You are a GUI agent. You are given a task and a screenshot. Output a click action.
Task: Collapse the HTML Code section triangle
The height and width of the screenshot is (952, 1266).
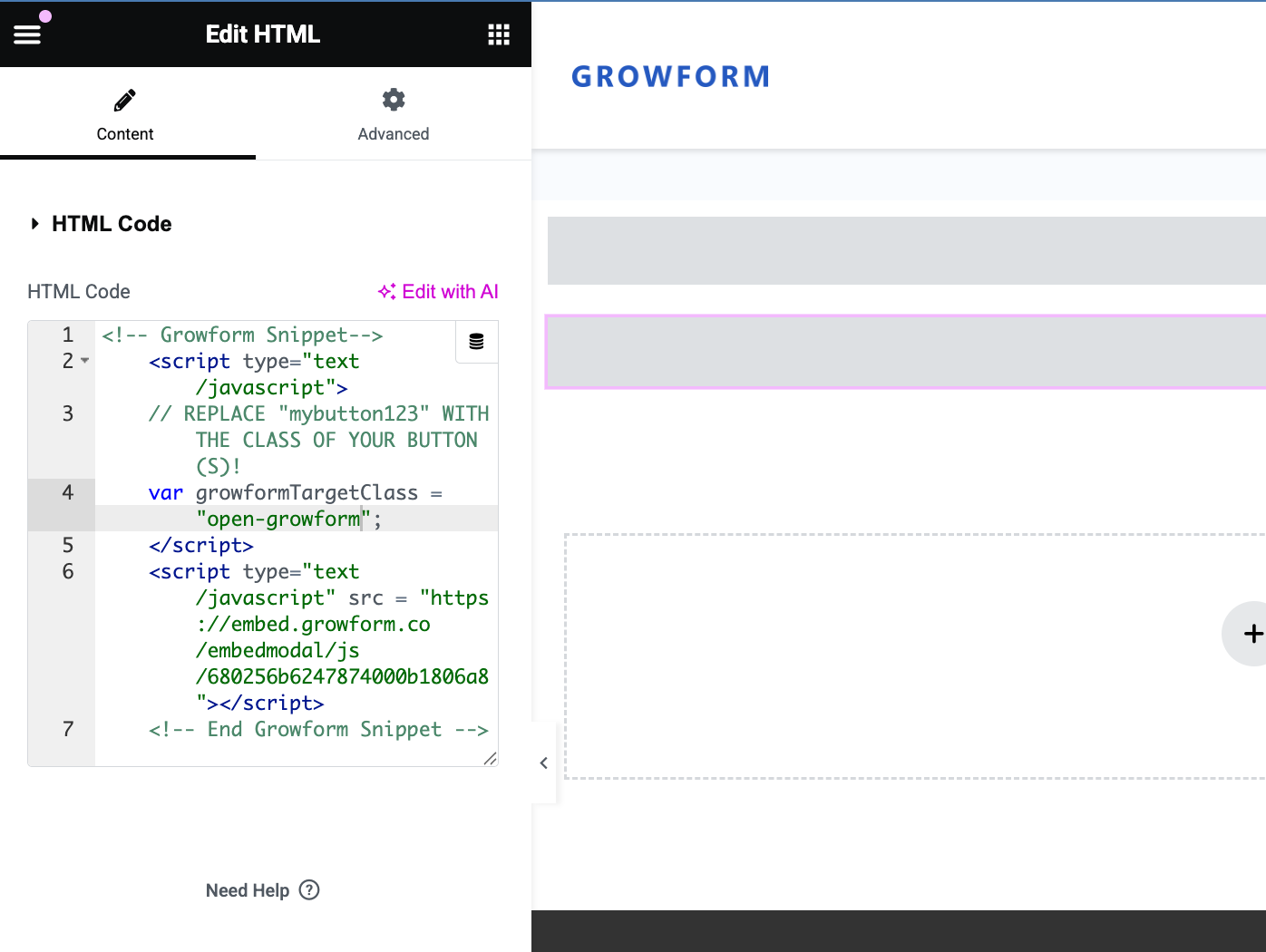34,224
